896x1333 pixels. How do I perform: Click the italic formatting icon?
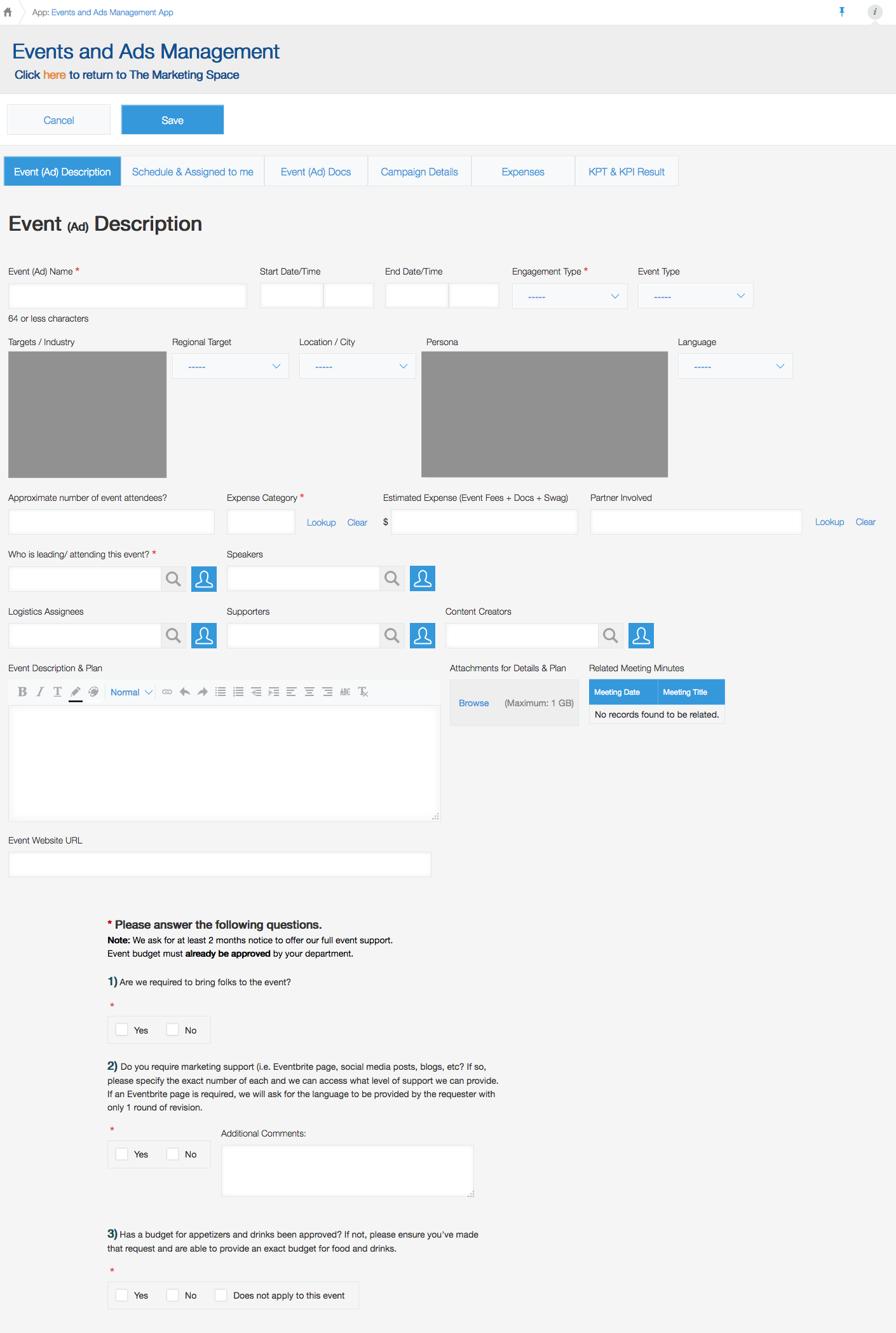coord(40,692)
